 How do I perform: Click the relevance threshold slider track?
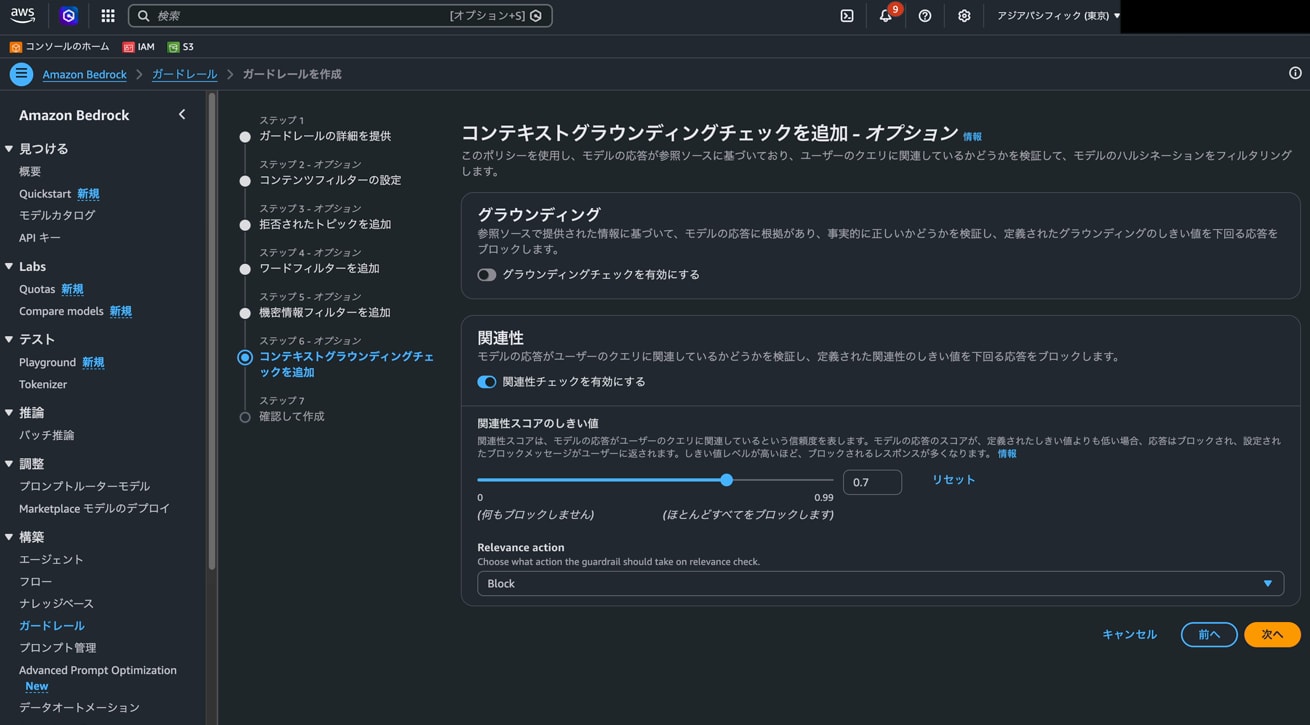click(655, 480)
